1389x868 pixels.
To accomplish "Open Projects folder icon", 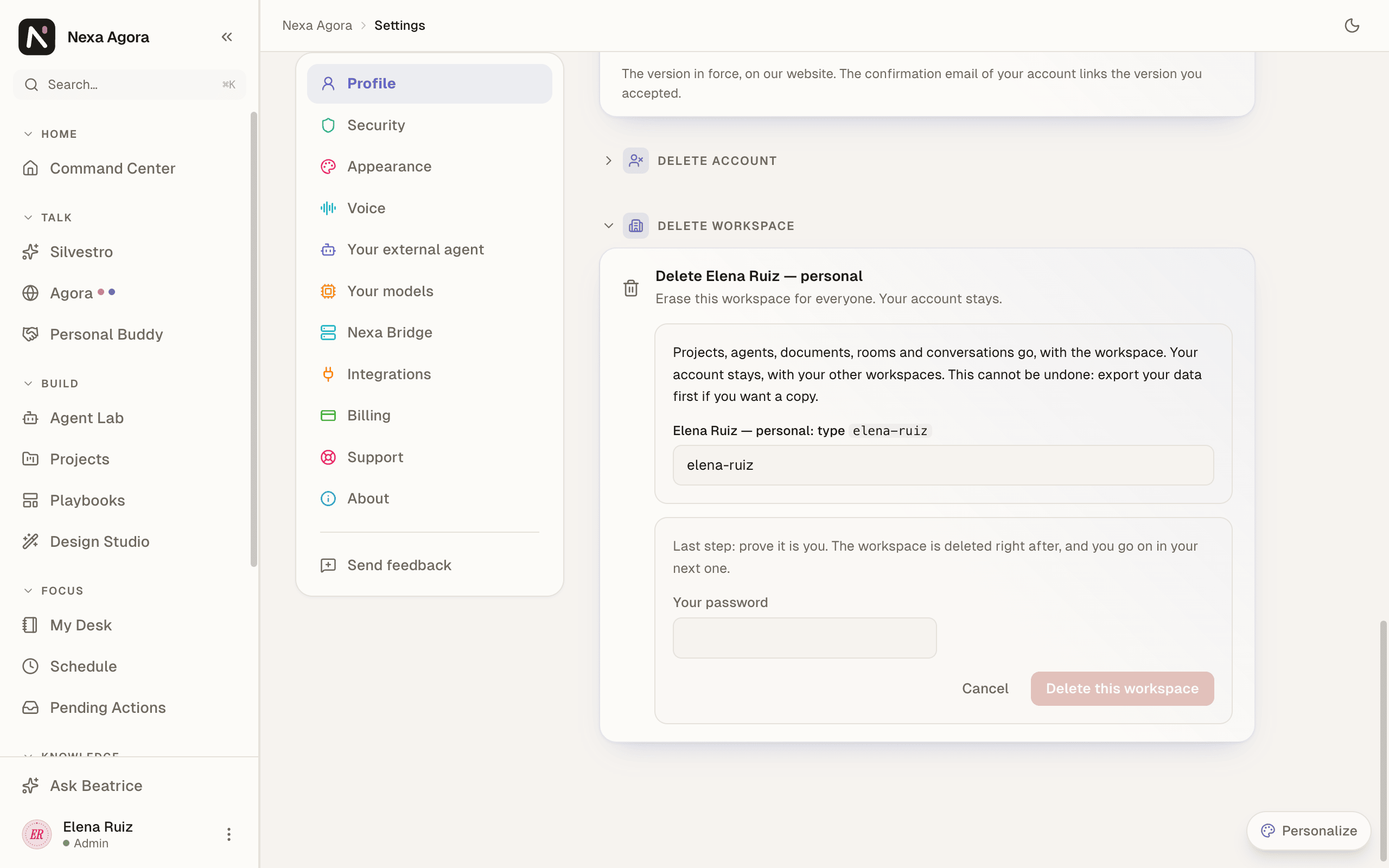I will 30,459.
